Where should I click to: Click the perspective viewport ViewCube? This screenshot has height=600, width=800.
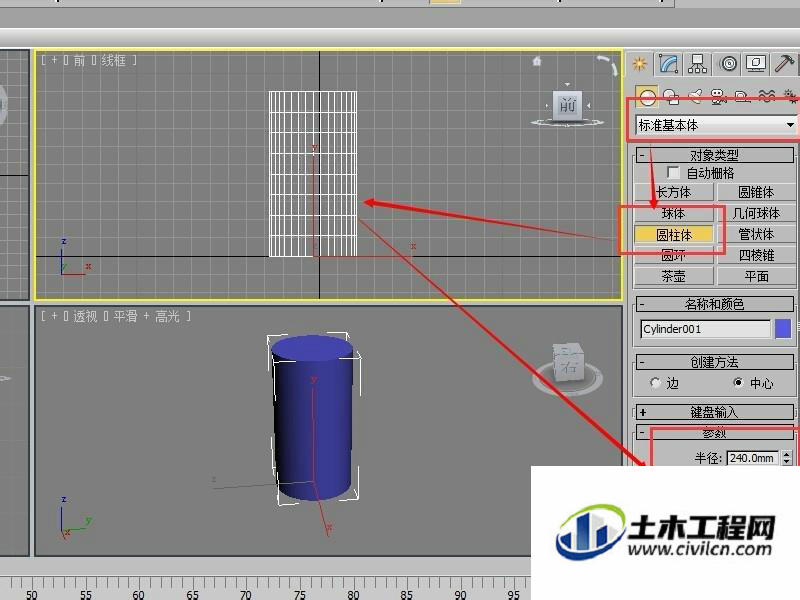coord(568,361)
